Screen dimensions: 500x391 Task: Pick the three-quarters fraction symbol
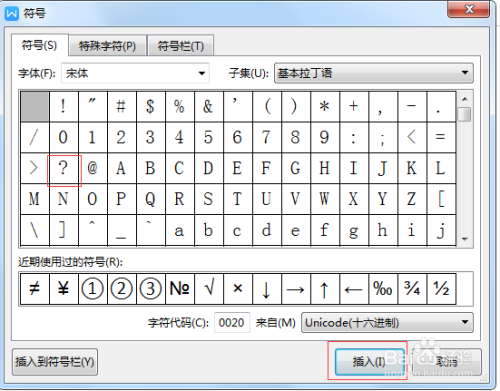pyautogui.click(x=412, y=289)
